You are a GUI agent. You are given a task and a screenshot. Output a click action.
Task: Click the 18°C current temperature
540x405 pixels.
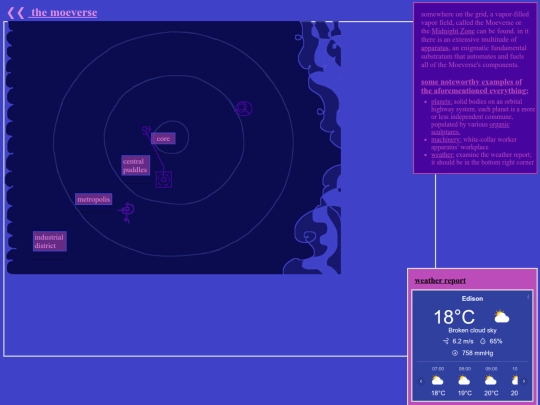click(454, 317)
